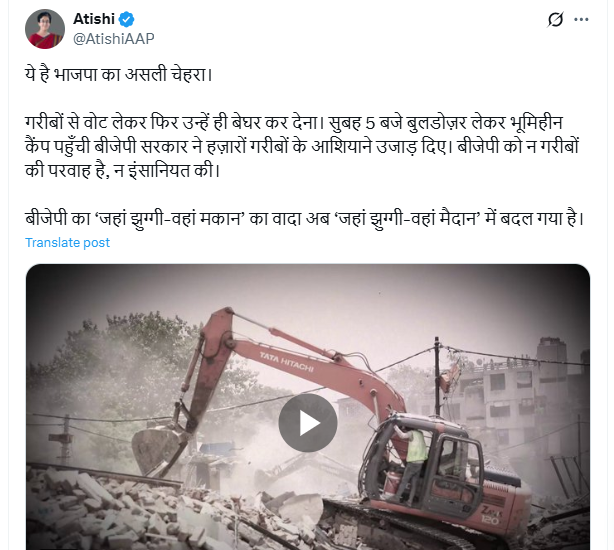Click the '120' marking on excavator body
This screenshot has width=614, height=550.
pos(490,520)
